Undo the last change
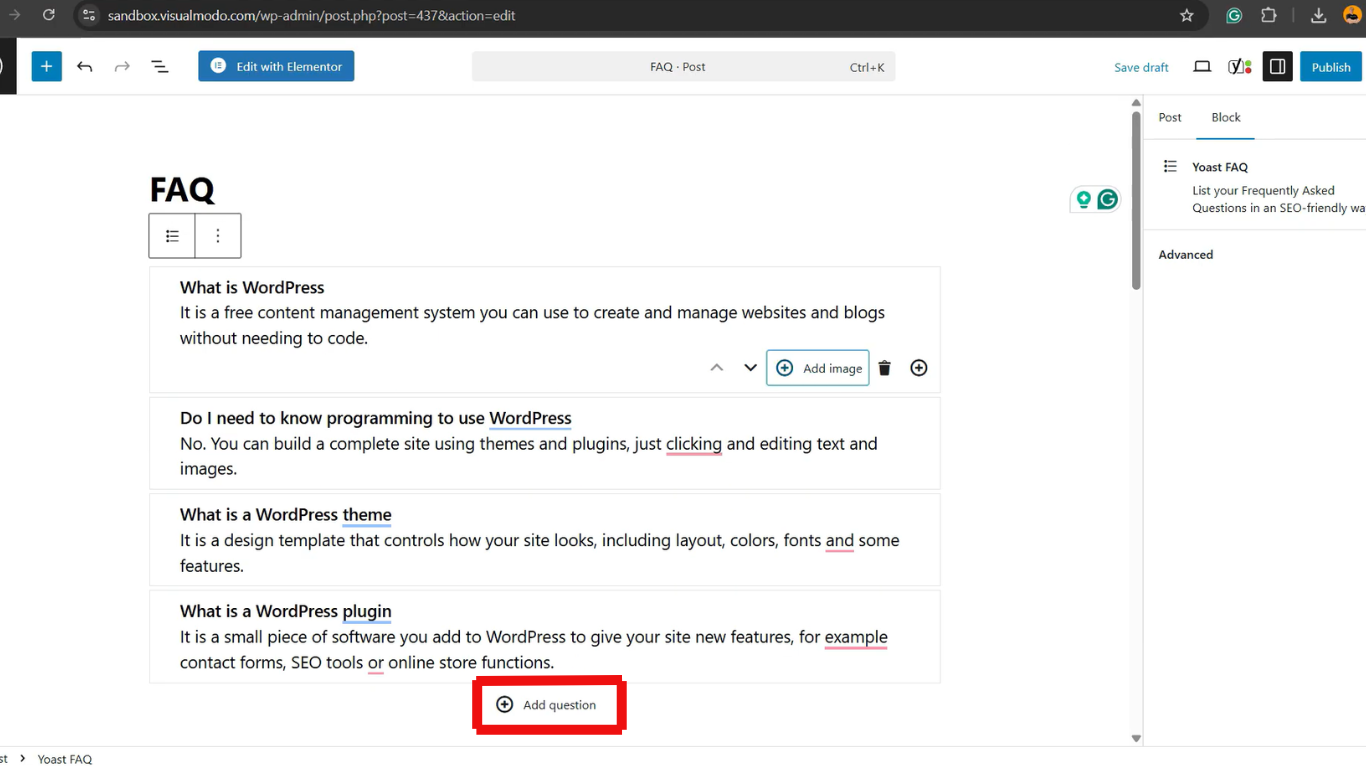The height and width of the screenshot is (768, 1366). [x=85, y=67]
